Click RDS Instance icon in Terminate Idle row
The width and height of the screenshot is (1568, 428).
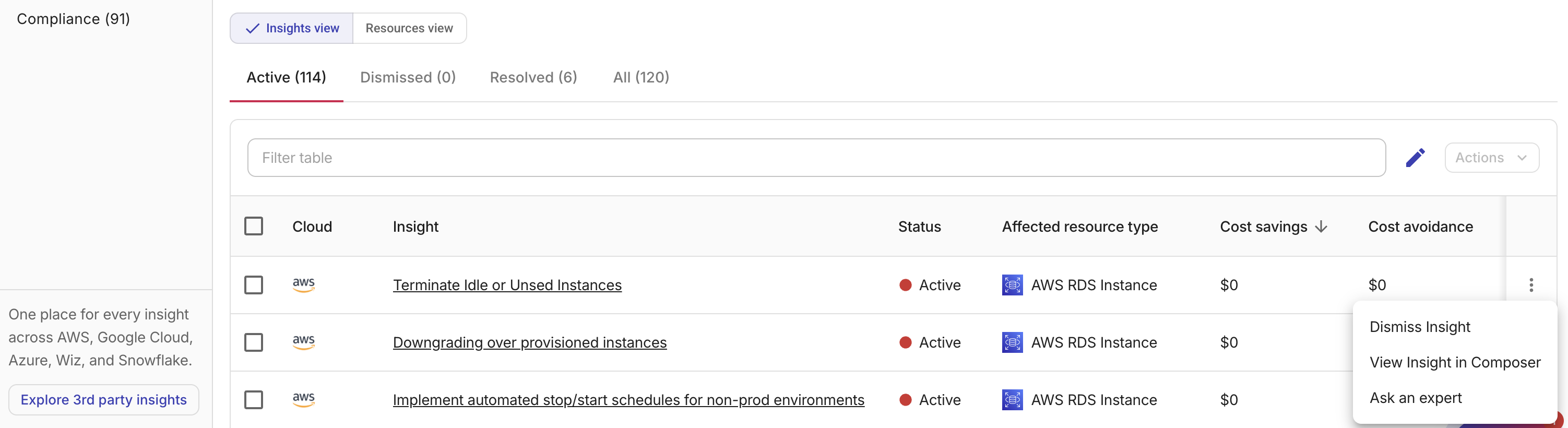[1012, 285]
